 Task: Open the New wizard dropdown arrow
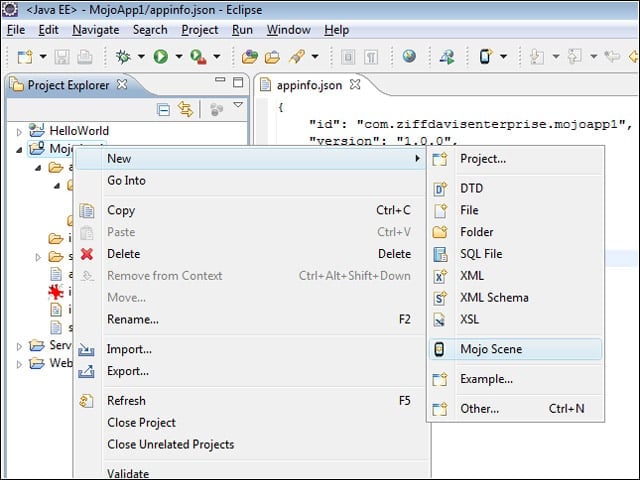(43, 57)
